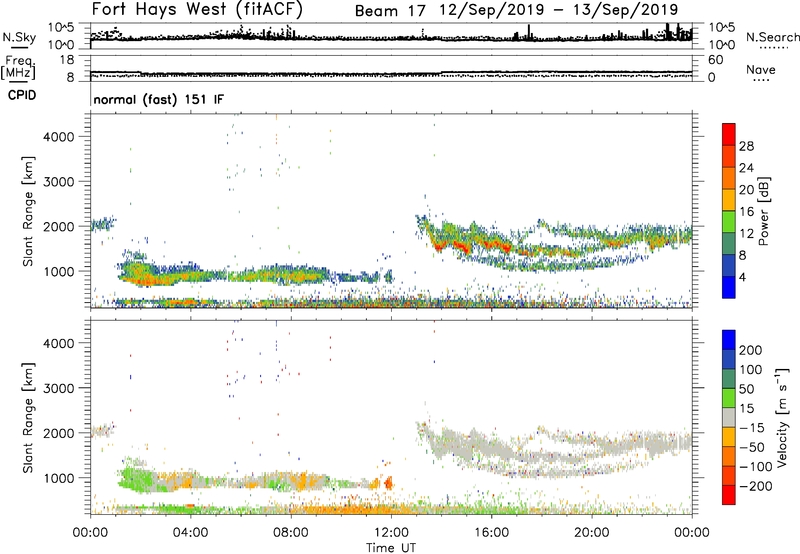Click the '-50' value on Velocity colorbar
This screenshot has height=554, width=800.
pos(752,447)
